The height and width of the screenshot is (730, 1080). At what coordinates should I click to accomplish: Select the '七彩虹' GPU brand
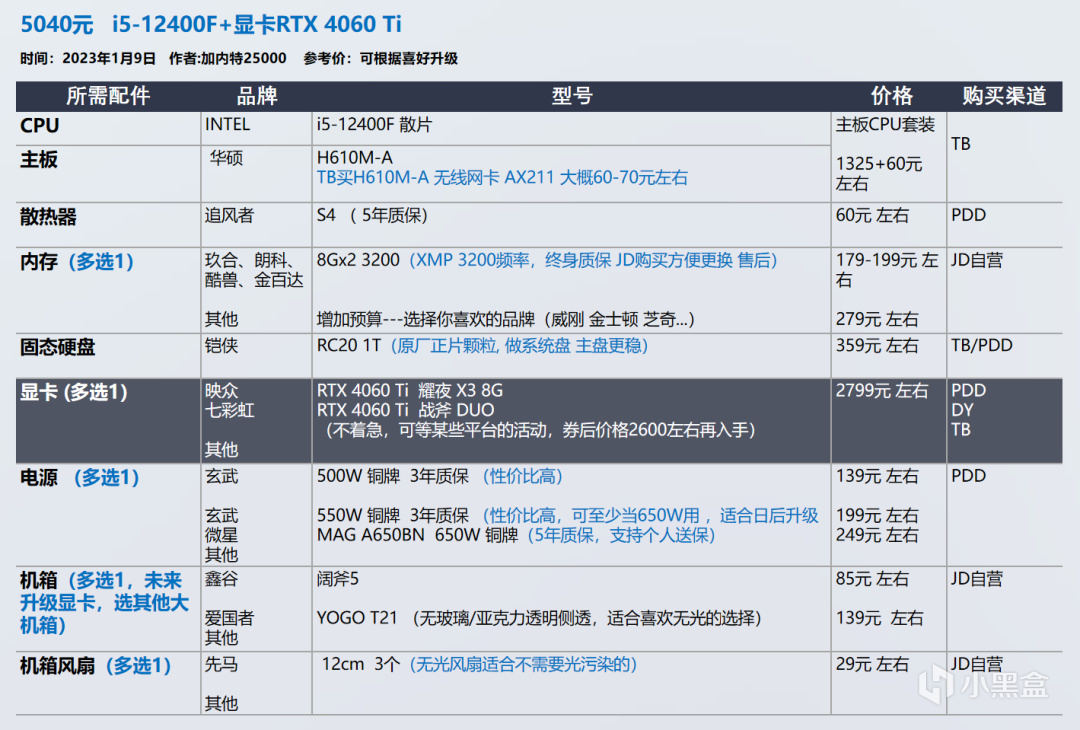(229, 410)
